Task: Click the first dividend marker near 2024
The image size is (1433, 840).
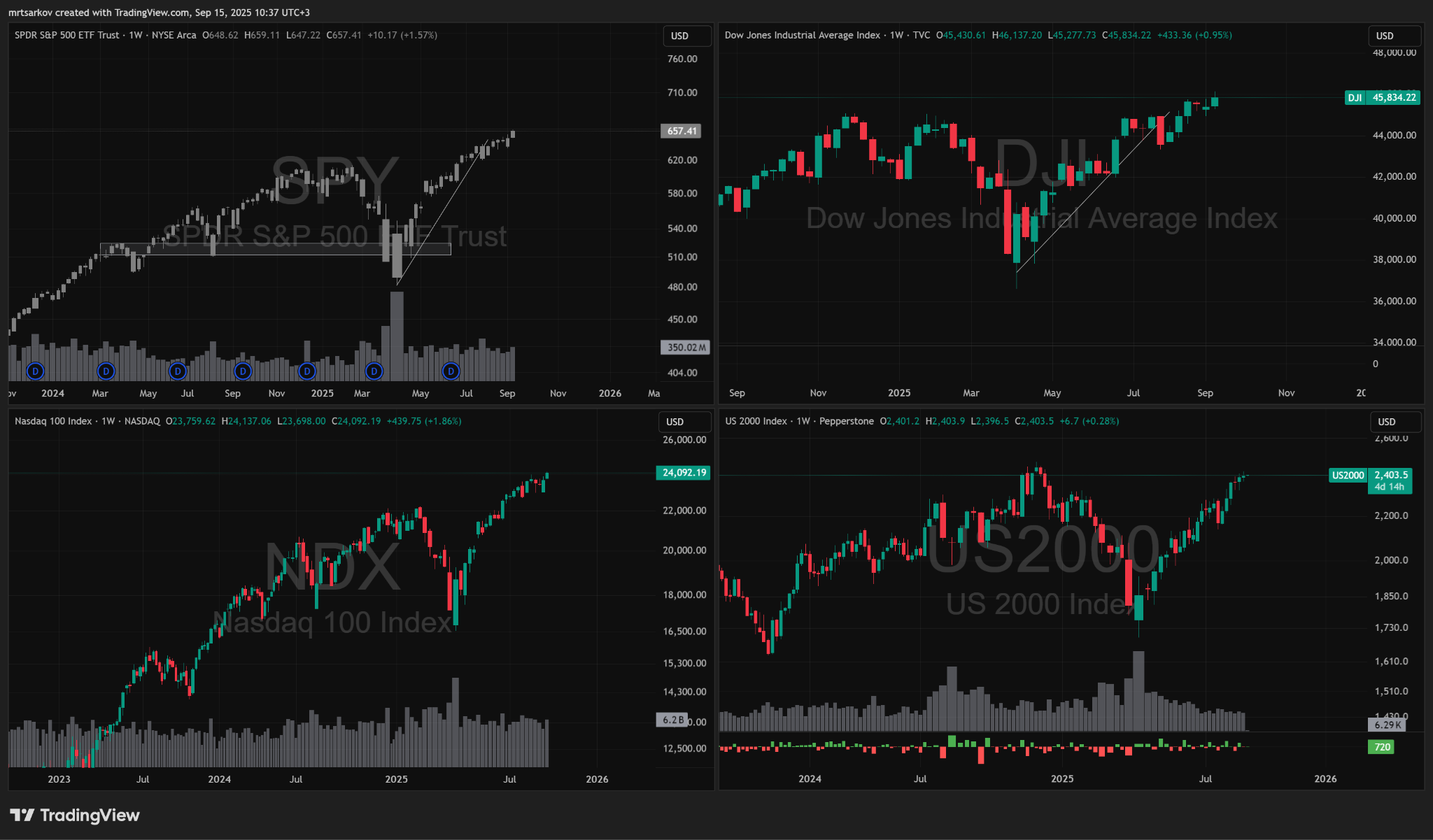Action: tap(35, 371)
